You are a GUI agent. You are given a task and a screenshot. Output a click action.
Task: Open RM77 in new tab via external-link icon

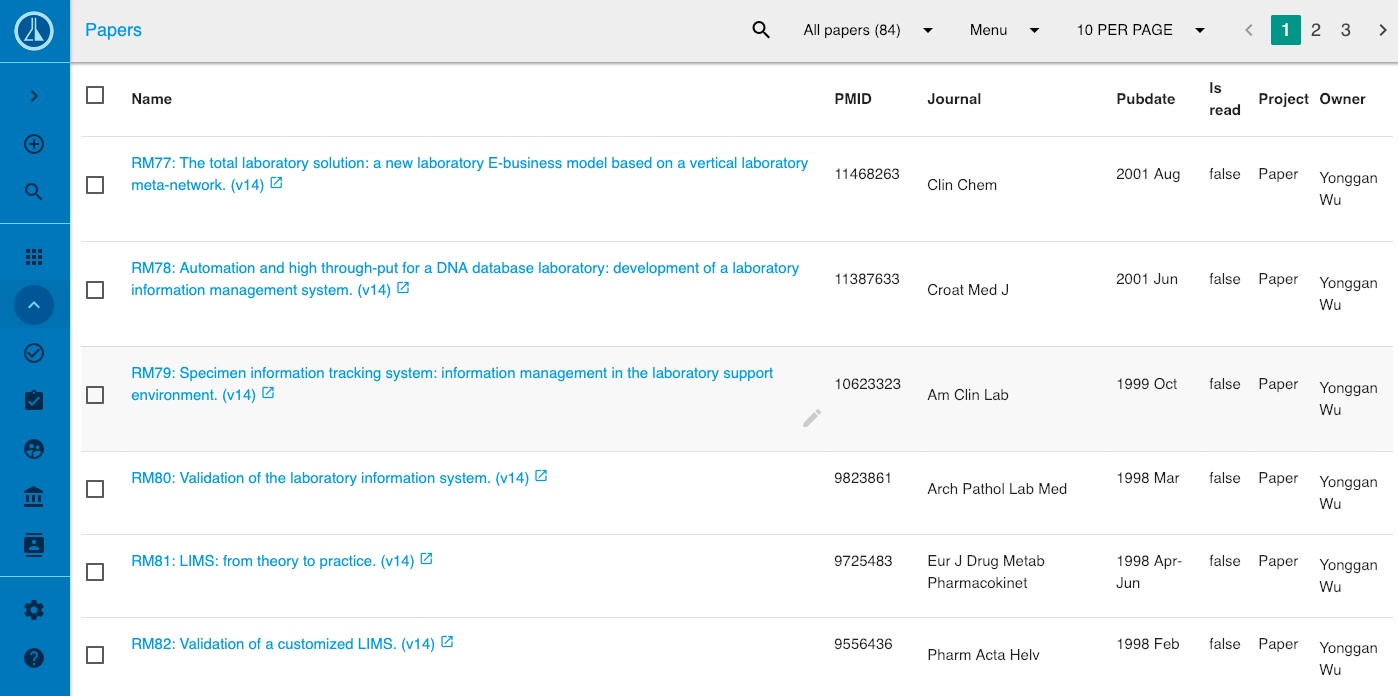click(277, 183)
